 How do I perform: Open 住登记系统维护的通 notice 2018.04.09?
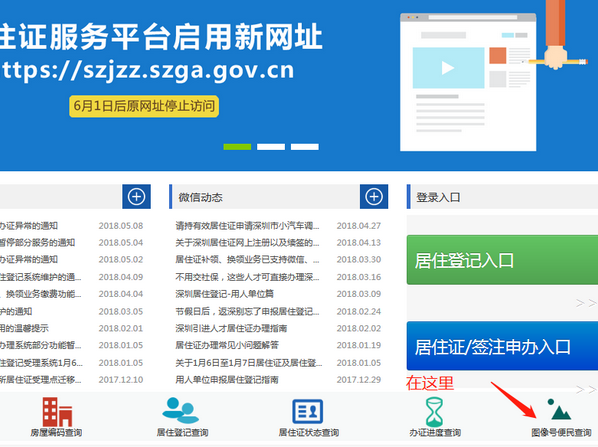40,277
